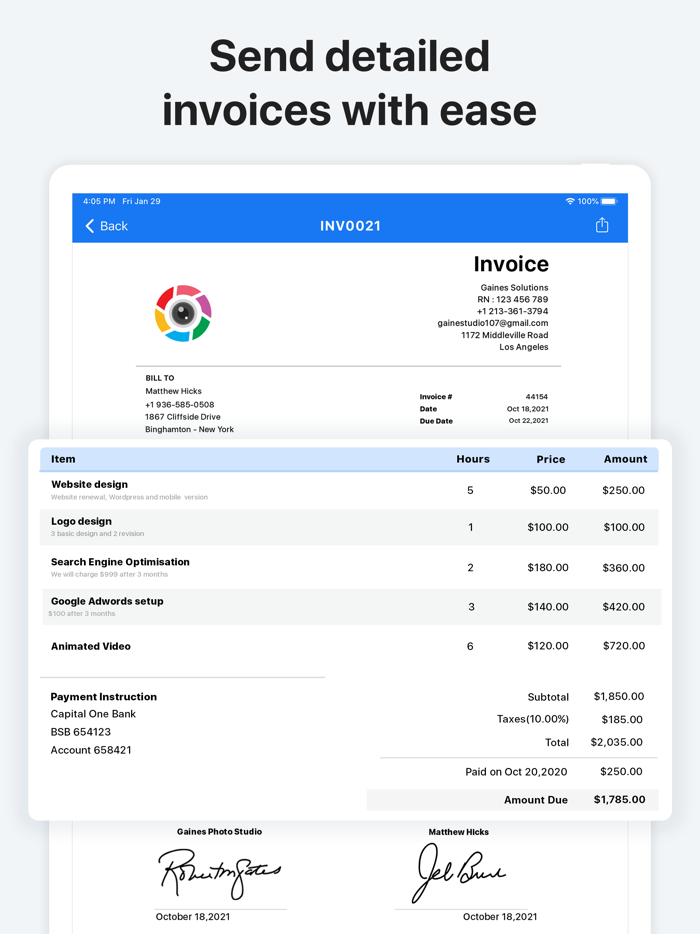The width and height of the screenshot is (700, 934).
Task: Tap the +1 936-585-0508 client phone
Action: (179, 404)
